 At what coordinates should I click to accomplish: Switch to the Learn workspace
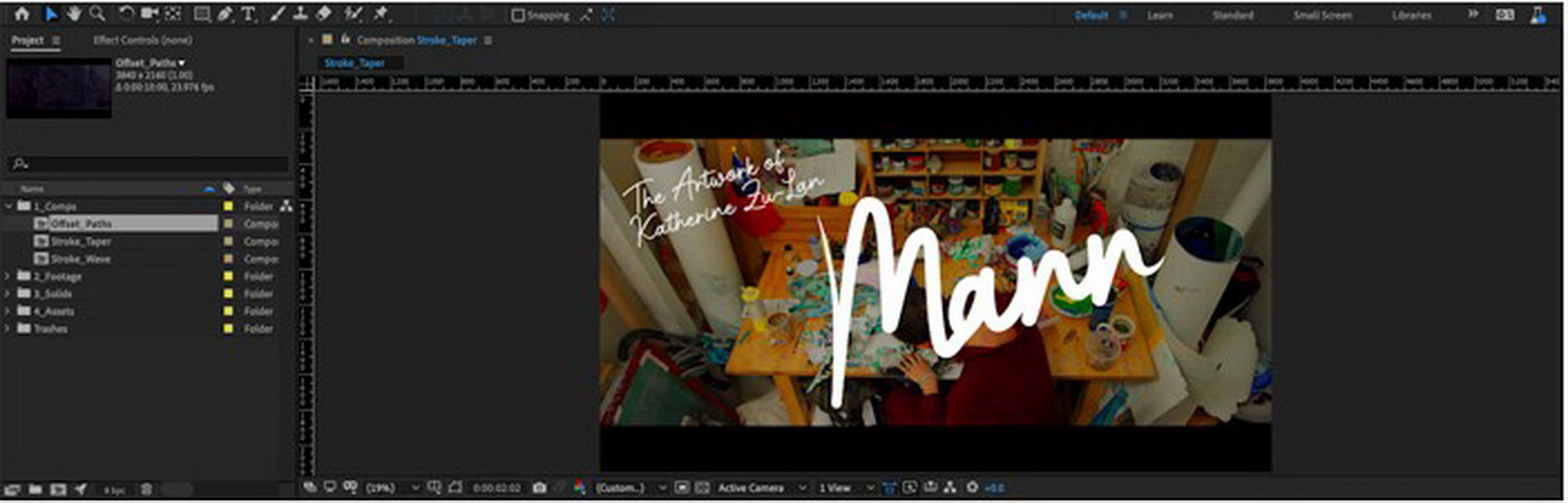coord(1160,15)
